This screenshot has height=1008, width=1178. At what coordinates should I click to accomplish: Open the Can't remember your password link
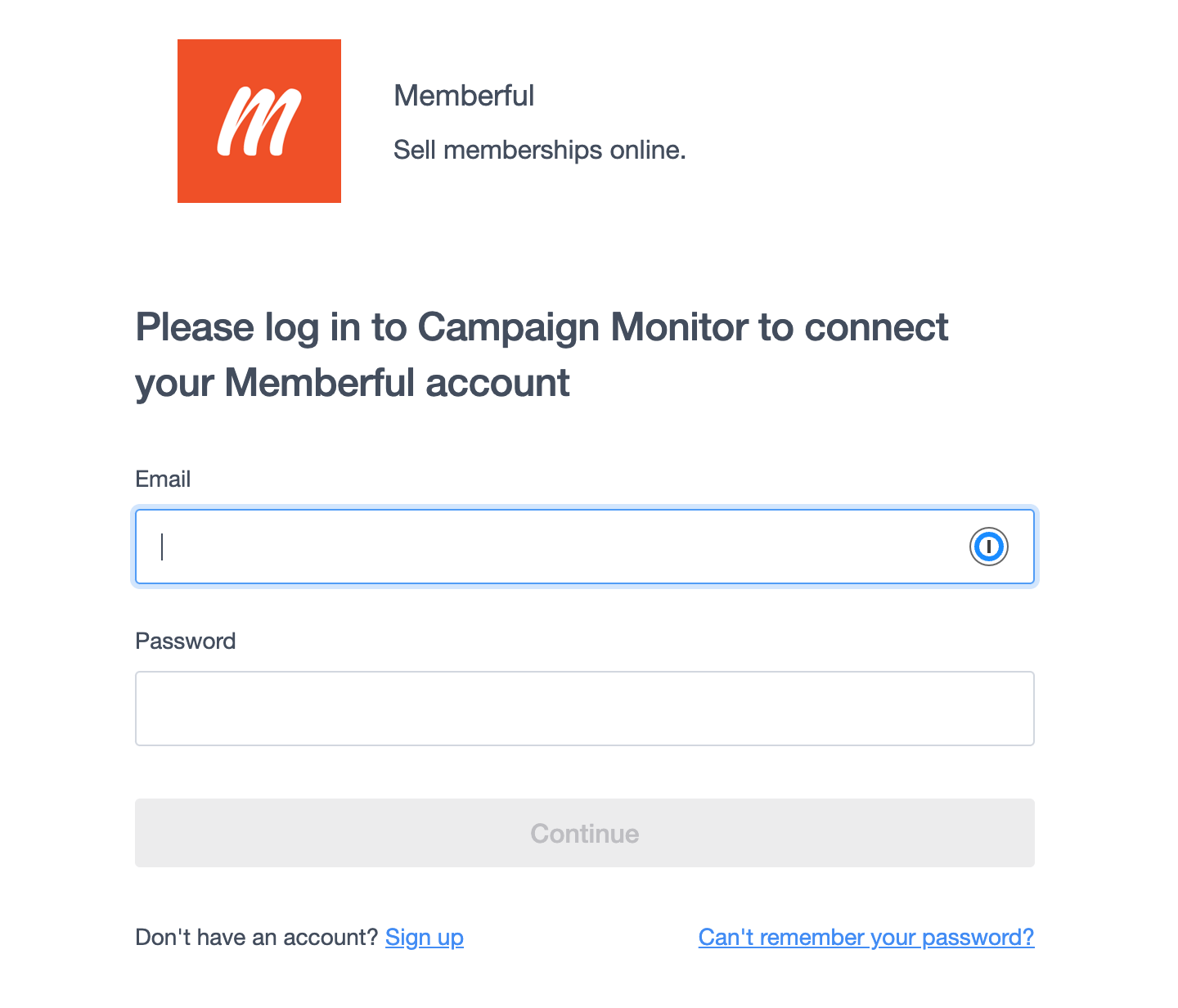pyautogui.click(x=866, y=937)
